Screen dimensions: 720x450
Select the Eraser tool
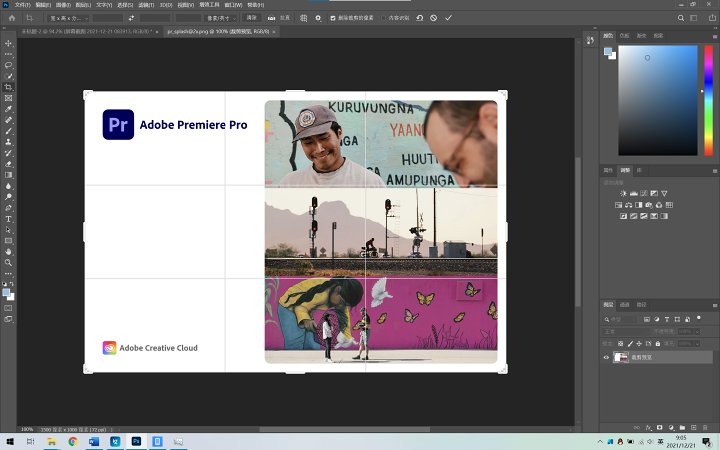pyautogui.click(x=8, y=164)
